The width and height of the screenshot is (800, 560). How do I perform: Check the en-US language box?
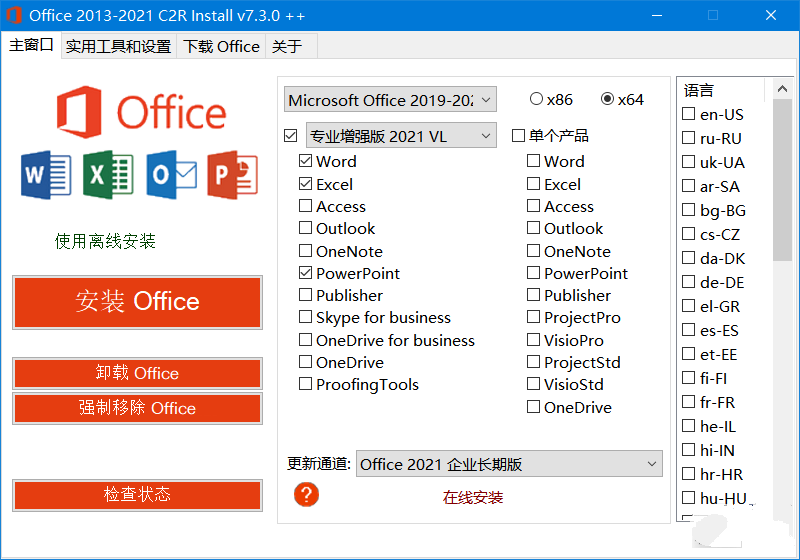[688, 114]
